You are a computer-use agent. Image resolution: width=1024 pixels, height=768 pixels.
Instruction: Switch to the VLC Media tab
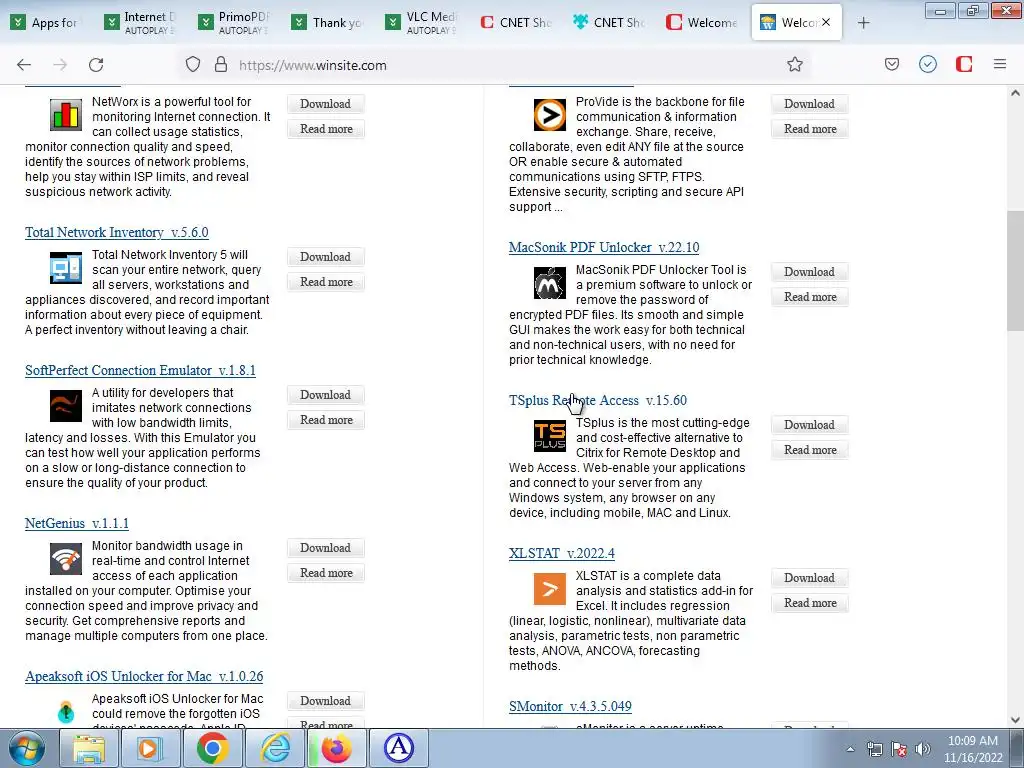423,23
